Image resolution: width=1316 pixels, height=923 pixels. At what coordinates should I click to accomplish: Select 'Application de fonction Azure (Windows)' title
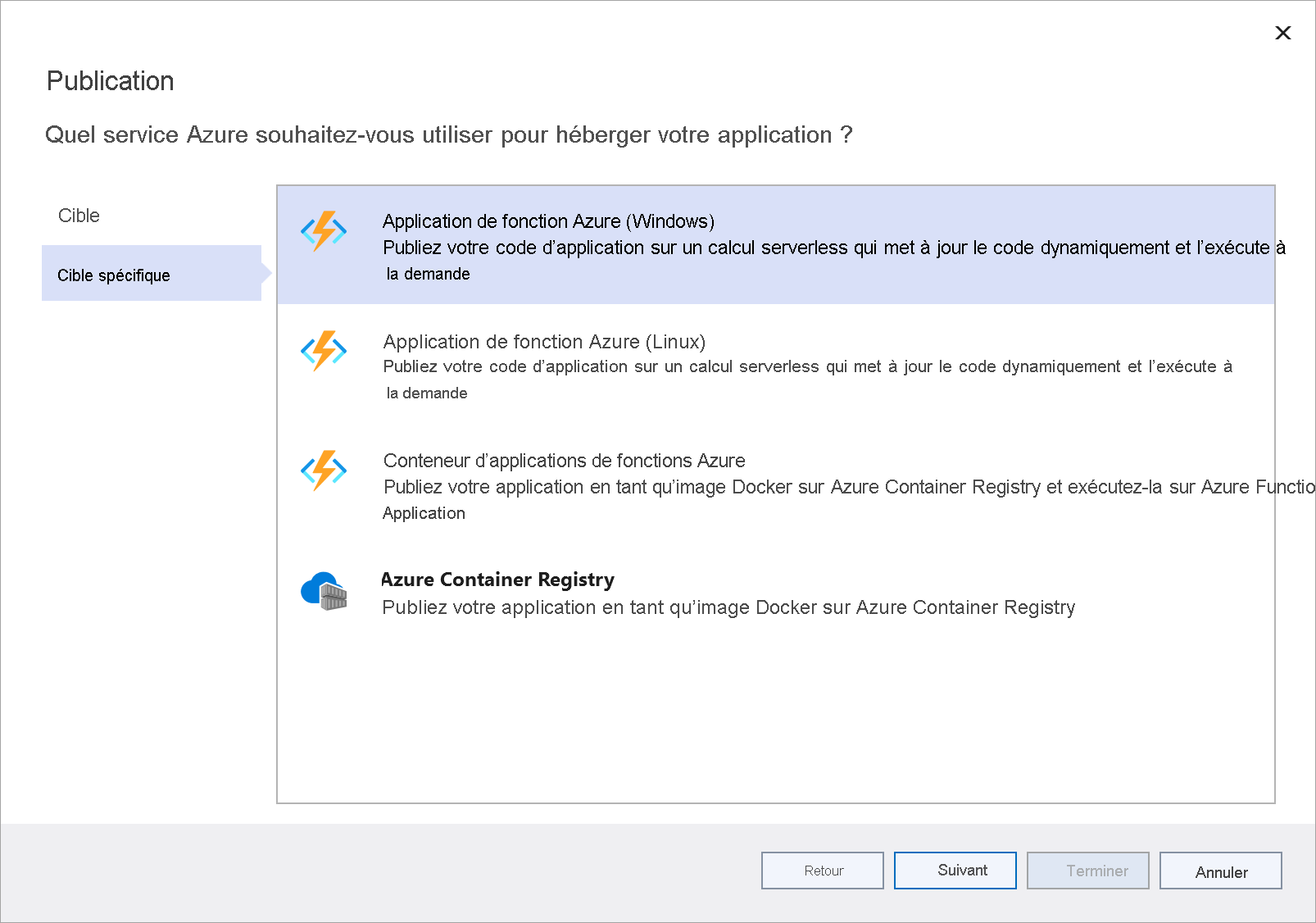click(x=548, y=221)
